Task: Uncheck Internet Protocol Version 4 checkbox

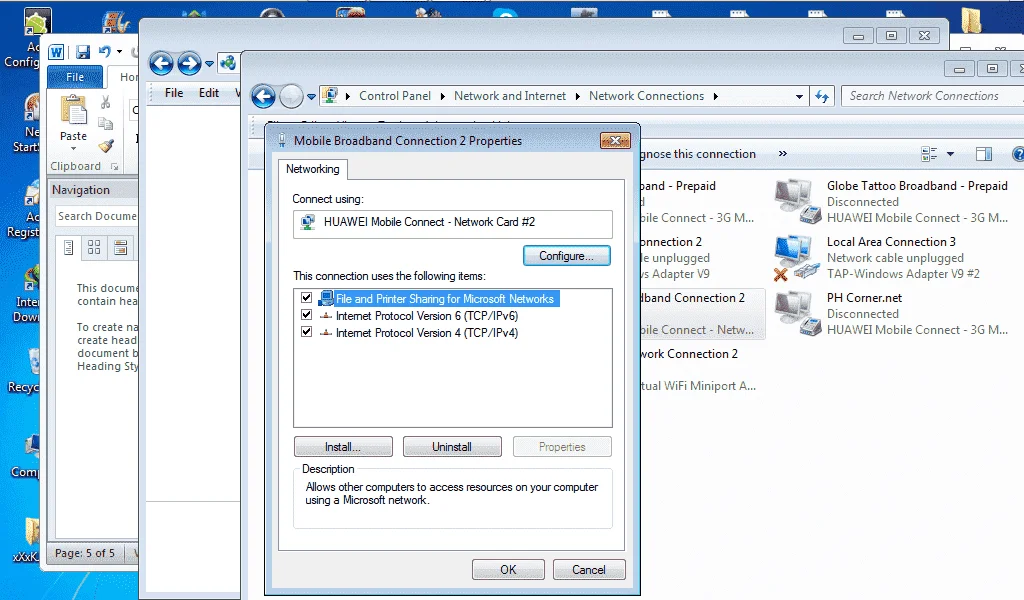Action: pos(306,332)
